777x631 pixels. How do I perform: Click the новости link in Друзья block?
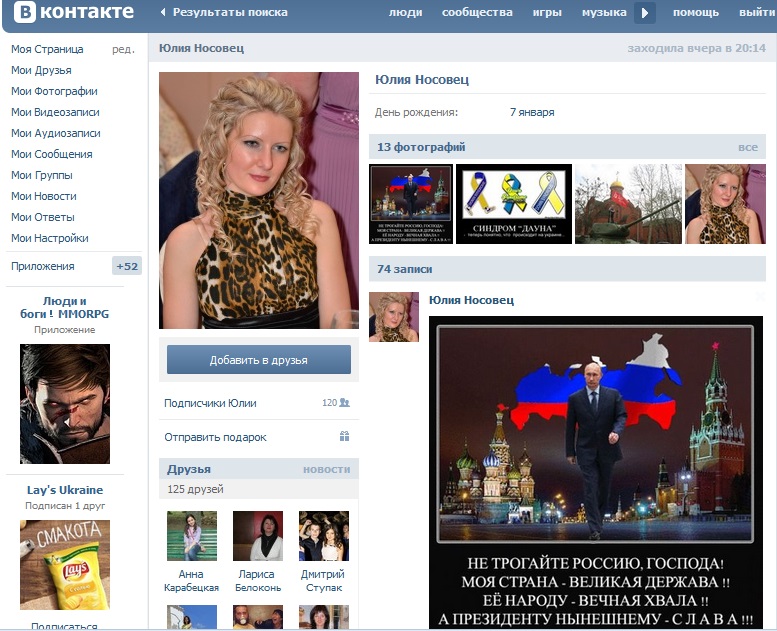326,469
